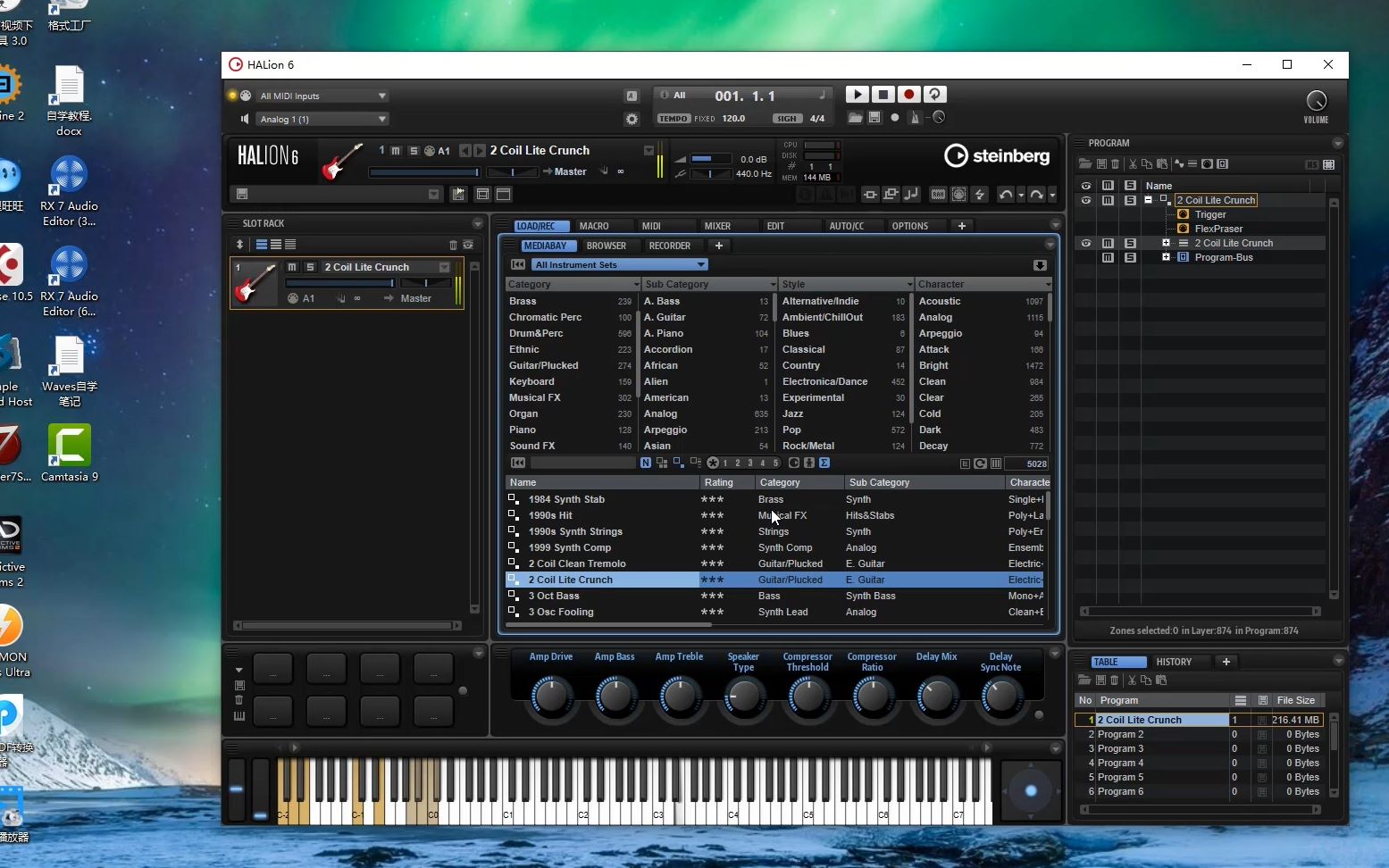
Task: Adjust the Amp Drive knob
Action: 551,695
